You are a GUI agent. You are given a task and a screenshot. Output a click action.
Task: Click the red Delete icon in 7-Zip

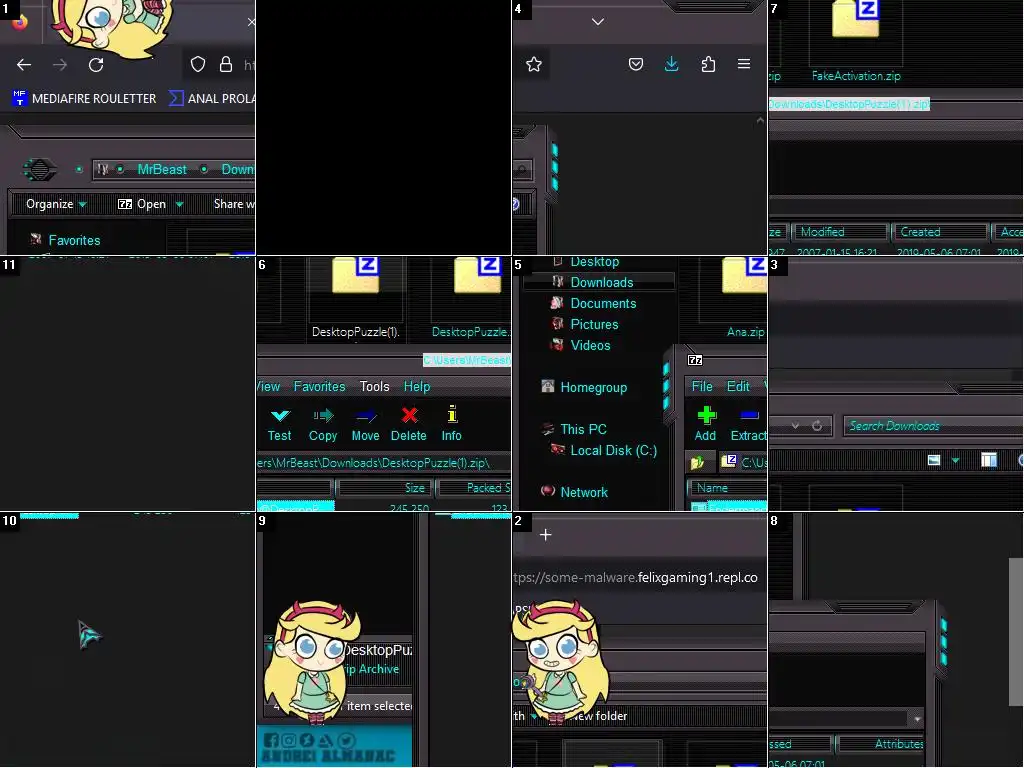tap(409, 423)
